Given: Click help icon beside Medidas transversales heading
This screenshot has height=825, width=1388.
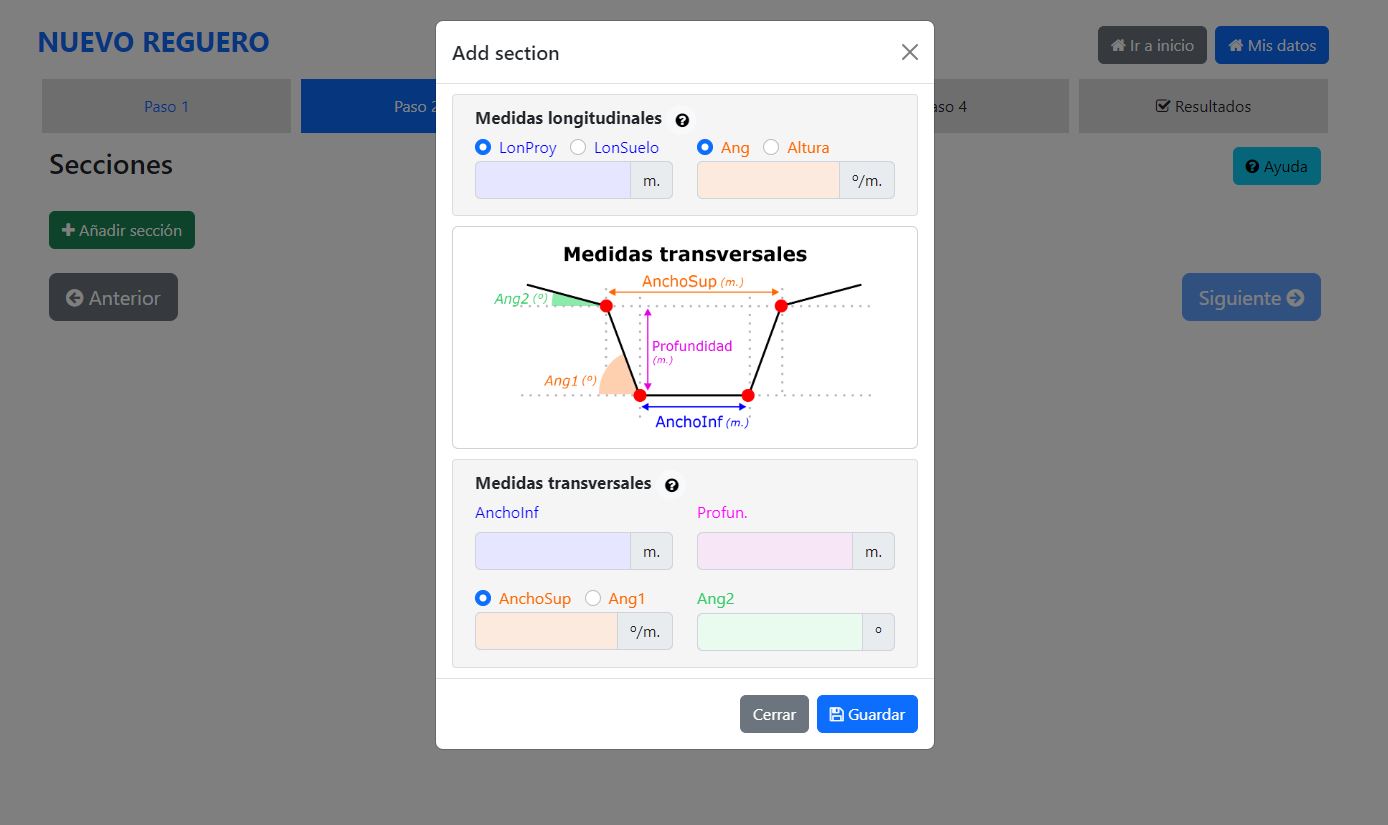Looking at the screenshot, I should coord(672,485).
